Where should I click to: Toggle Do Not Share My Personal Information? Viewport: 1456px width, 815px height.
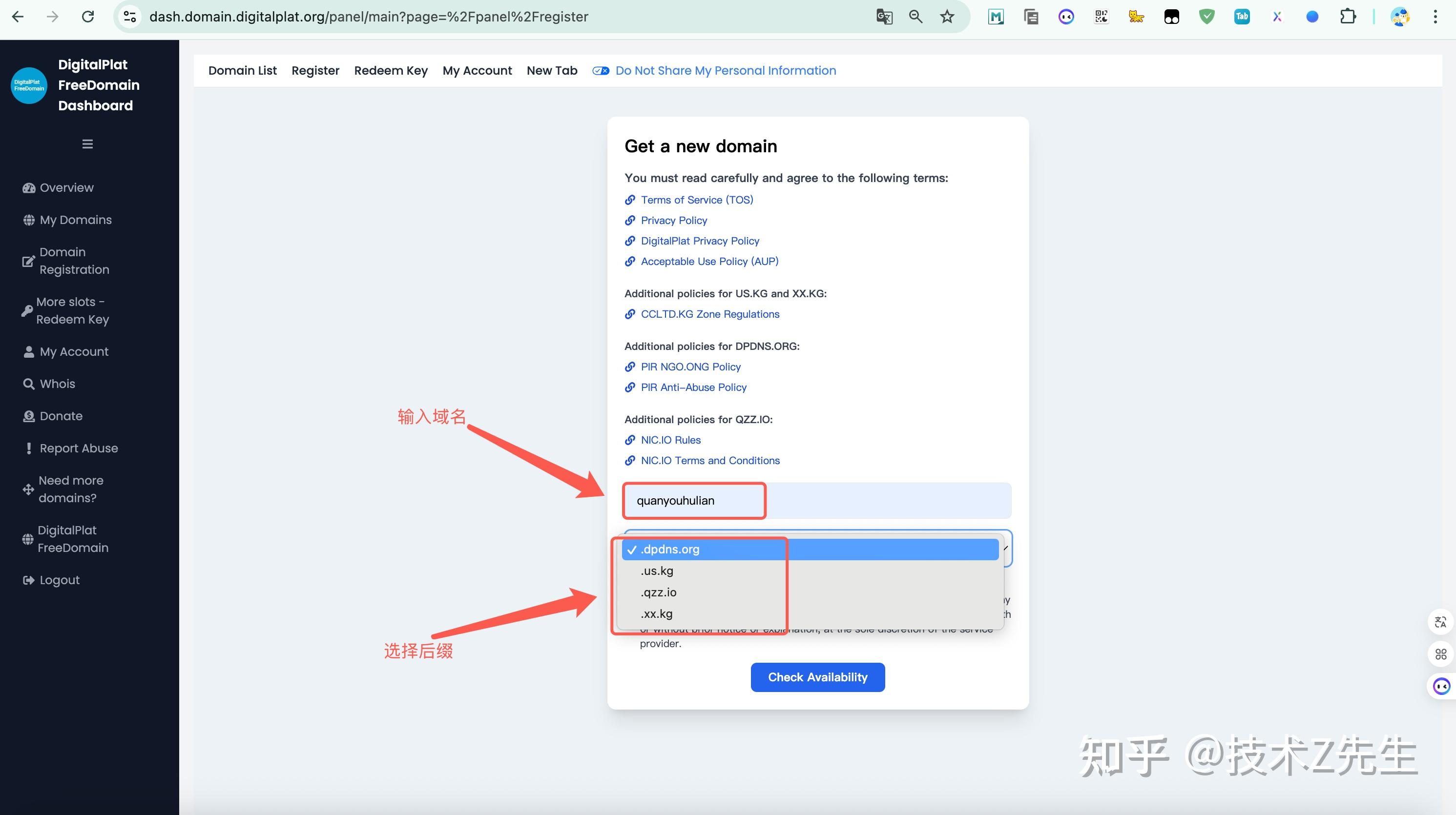pos(600,70)
